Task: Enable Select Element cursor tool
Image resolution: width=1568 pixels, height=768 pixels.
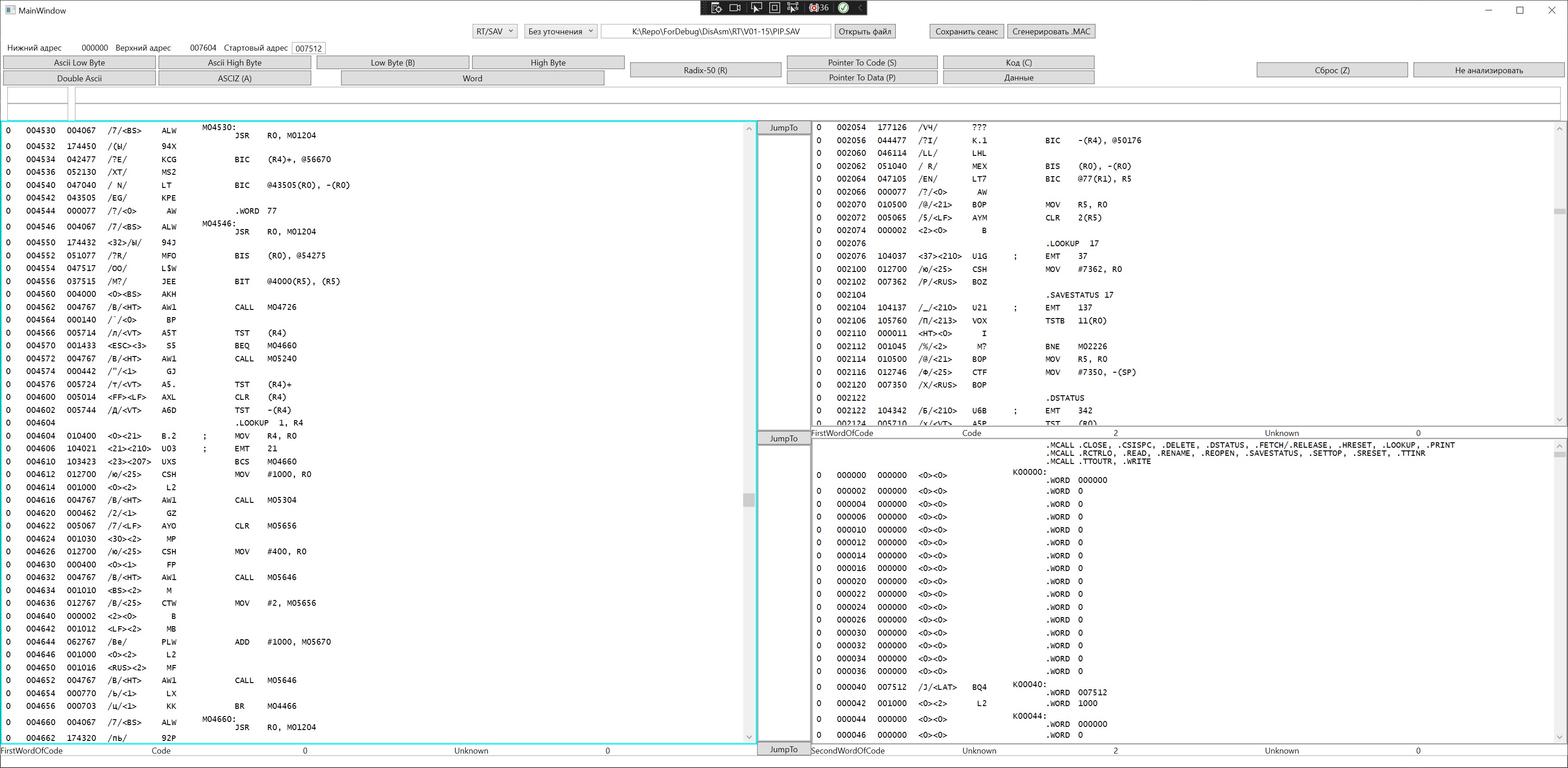Action: pos(756,8)
